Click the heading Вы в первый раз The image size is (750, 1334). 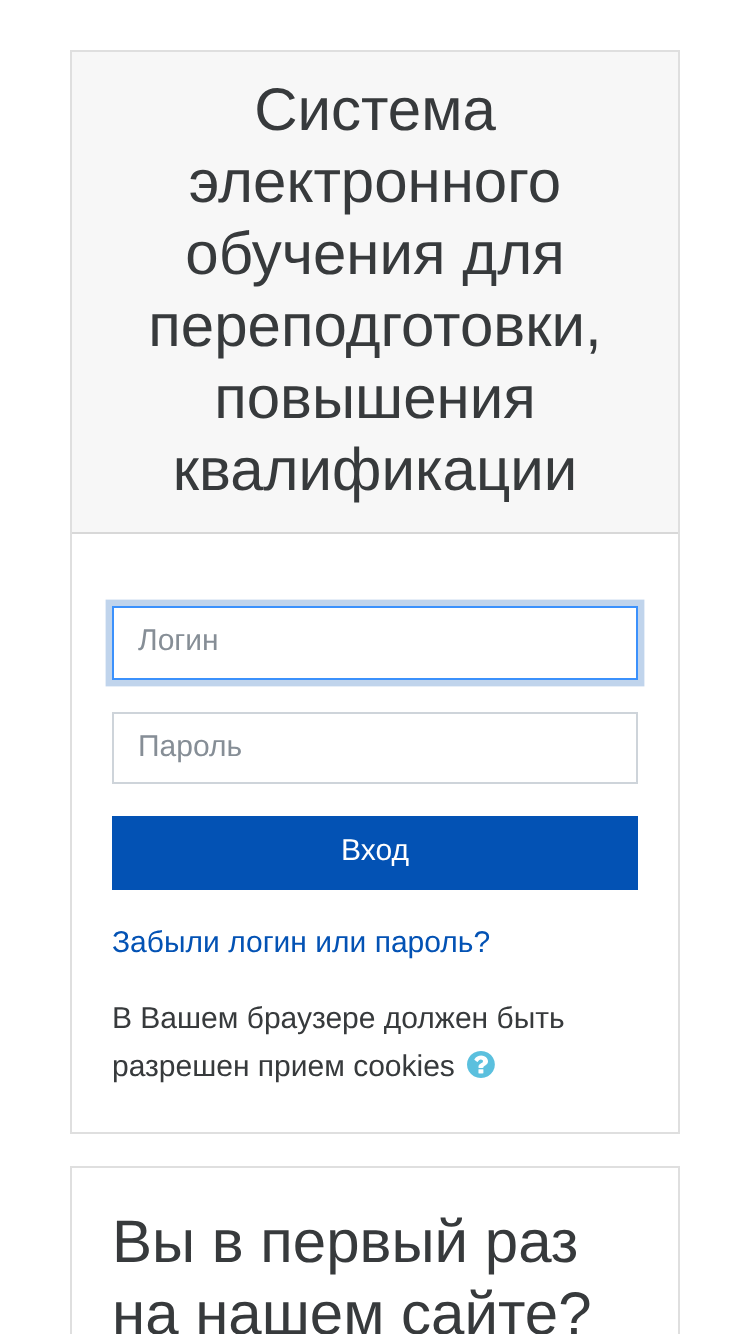345,1243
